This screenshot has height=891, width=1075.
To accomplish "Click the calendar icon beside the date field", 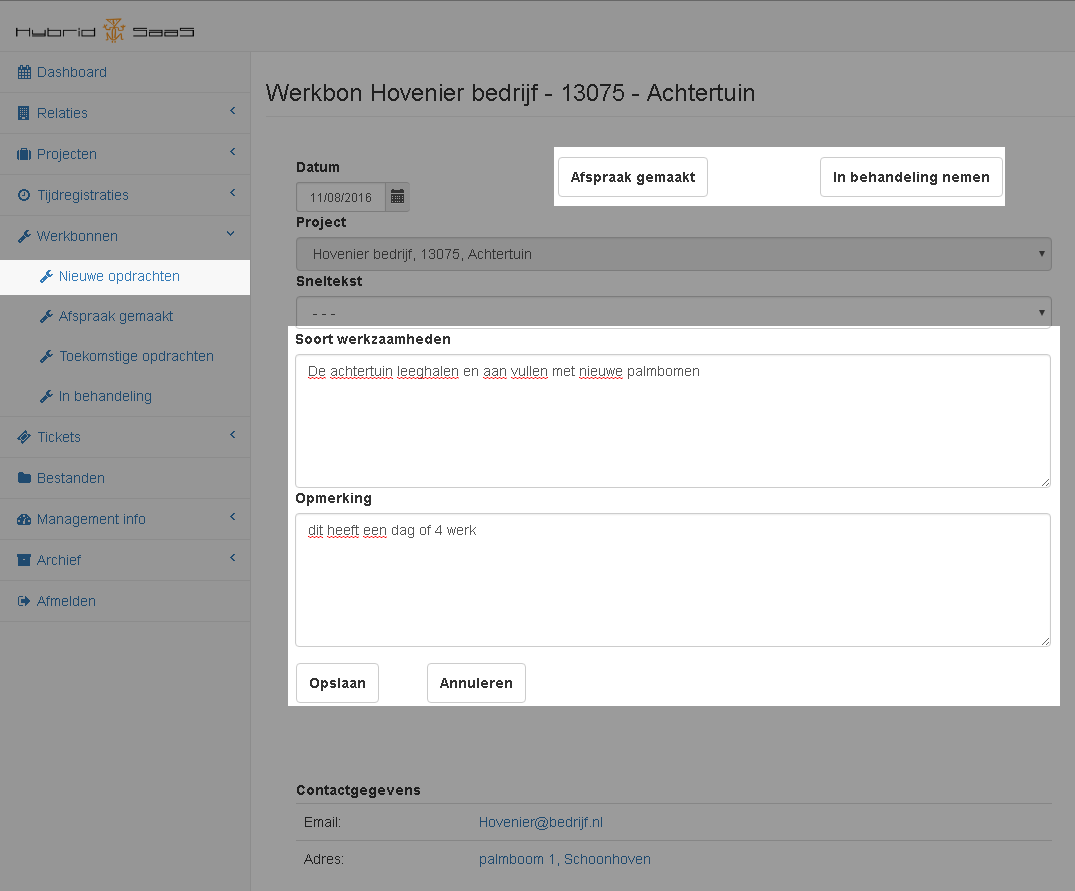I will click(x=397, y=197).
